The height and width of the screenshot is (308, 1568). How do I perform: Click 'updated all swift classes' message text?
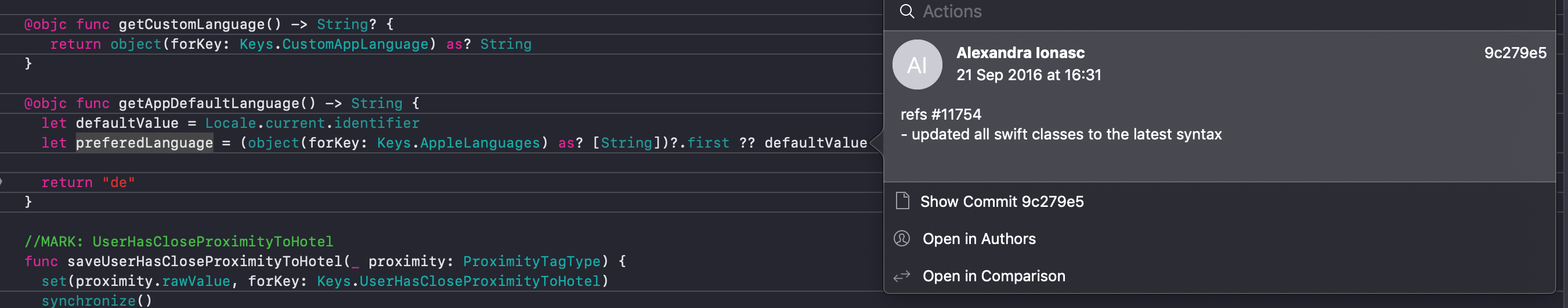(x=1066, y=134)
